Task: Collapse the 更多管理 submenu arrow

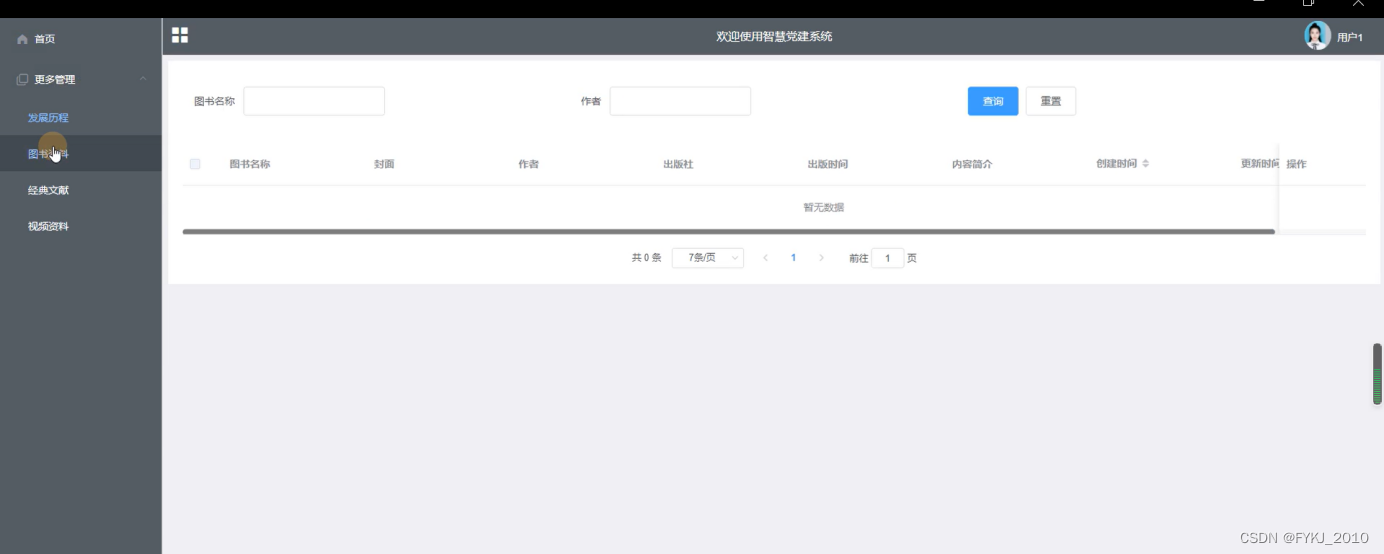Action: [x=143, y=79]
